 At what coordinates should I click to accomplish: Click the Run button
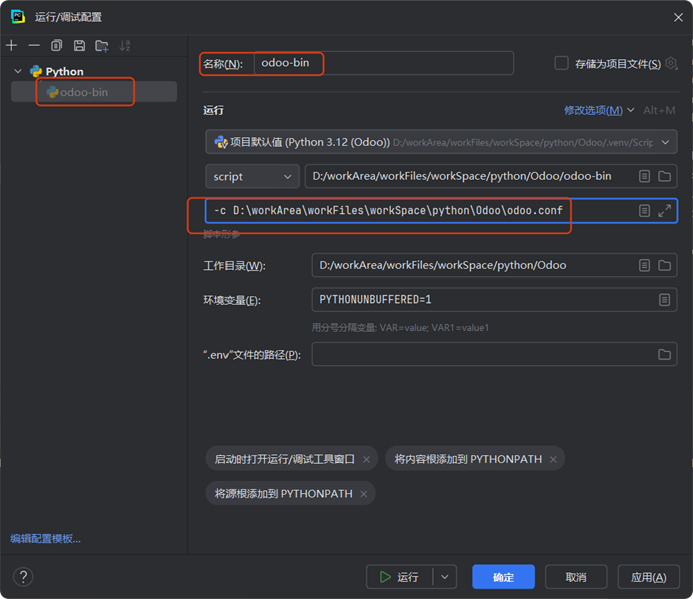coord(400,576)
